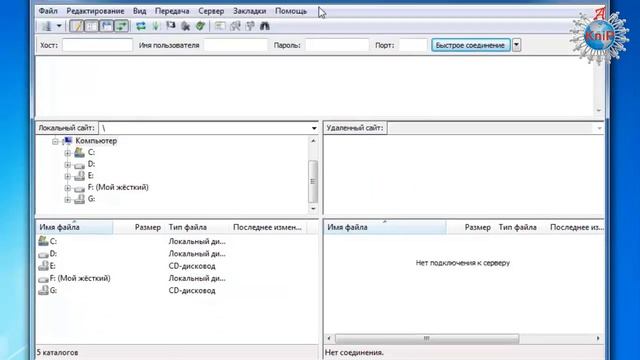Select D: drive in local tree

point(91,164)
